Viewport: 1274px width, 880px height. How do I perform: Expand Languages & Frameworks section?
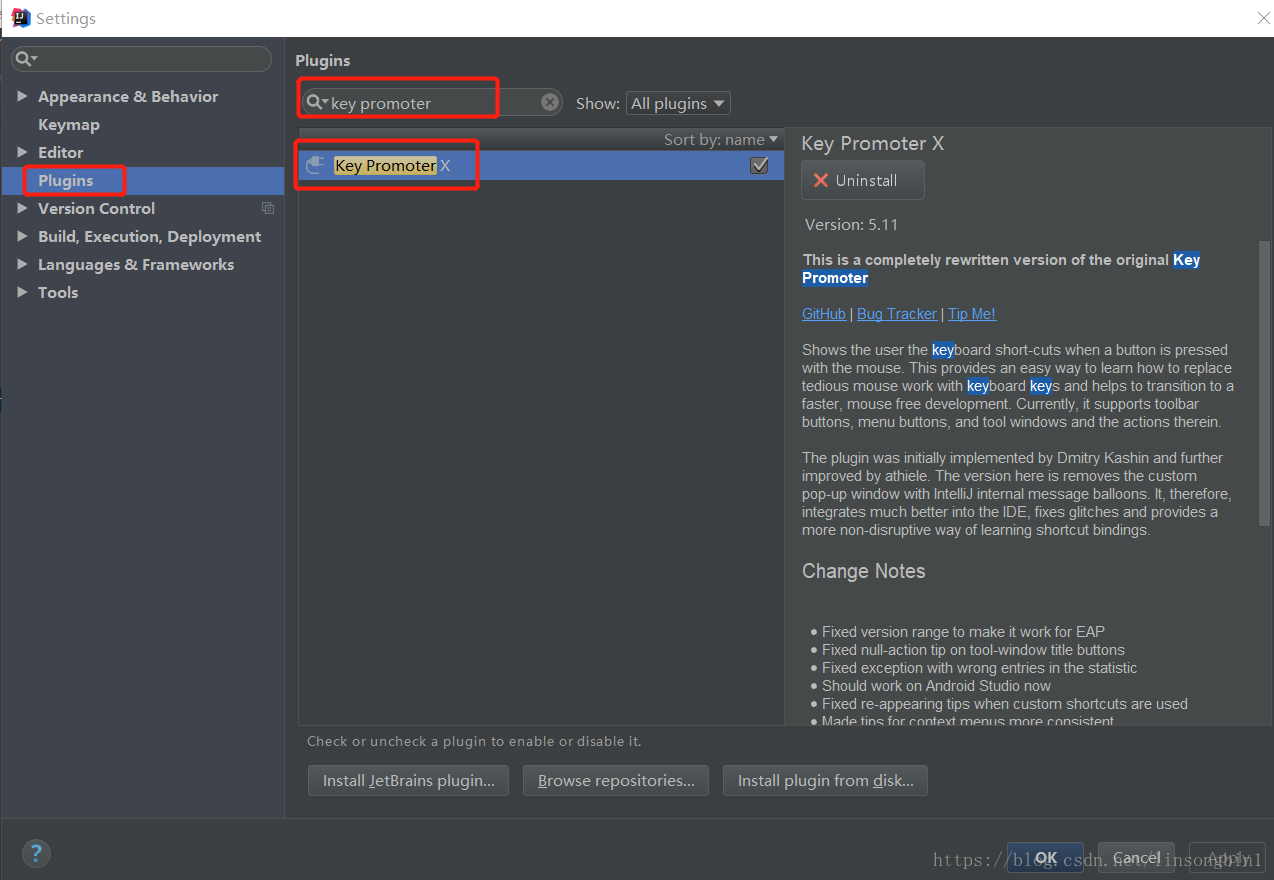pos(23,264)
